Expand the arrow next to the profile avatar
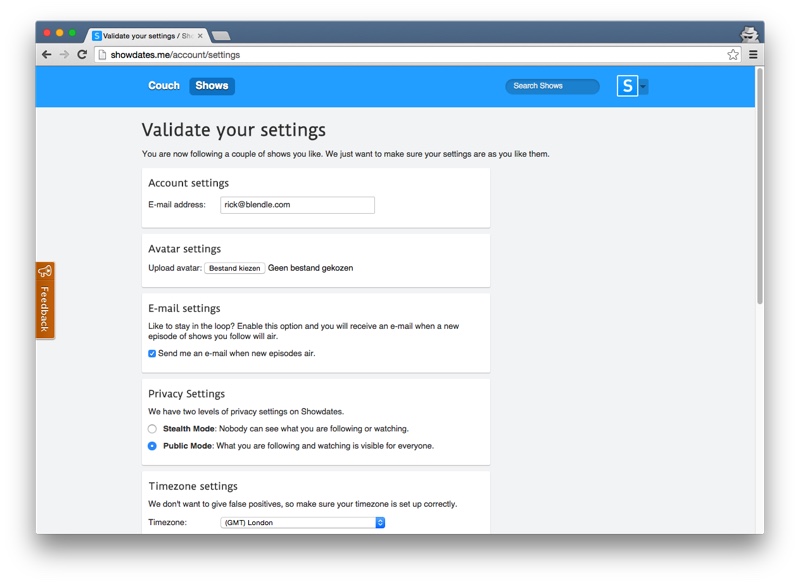 (644, 87)
